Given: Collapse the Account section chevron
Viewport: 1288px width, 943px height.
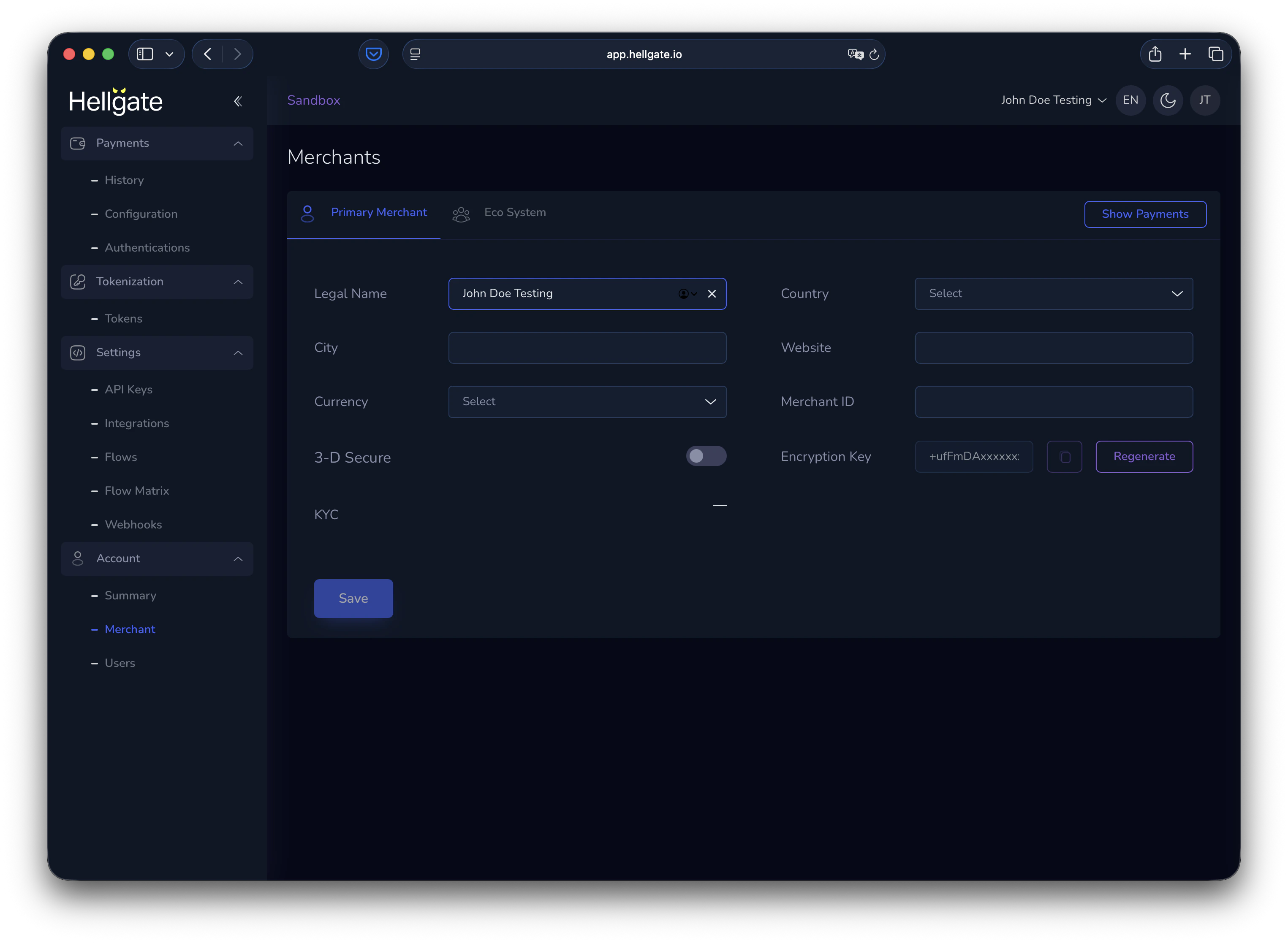Looking at the screenshot, I should tap(238, 559).
